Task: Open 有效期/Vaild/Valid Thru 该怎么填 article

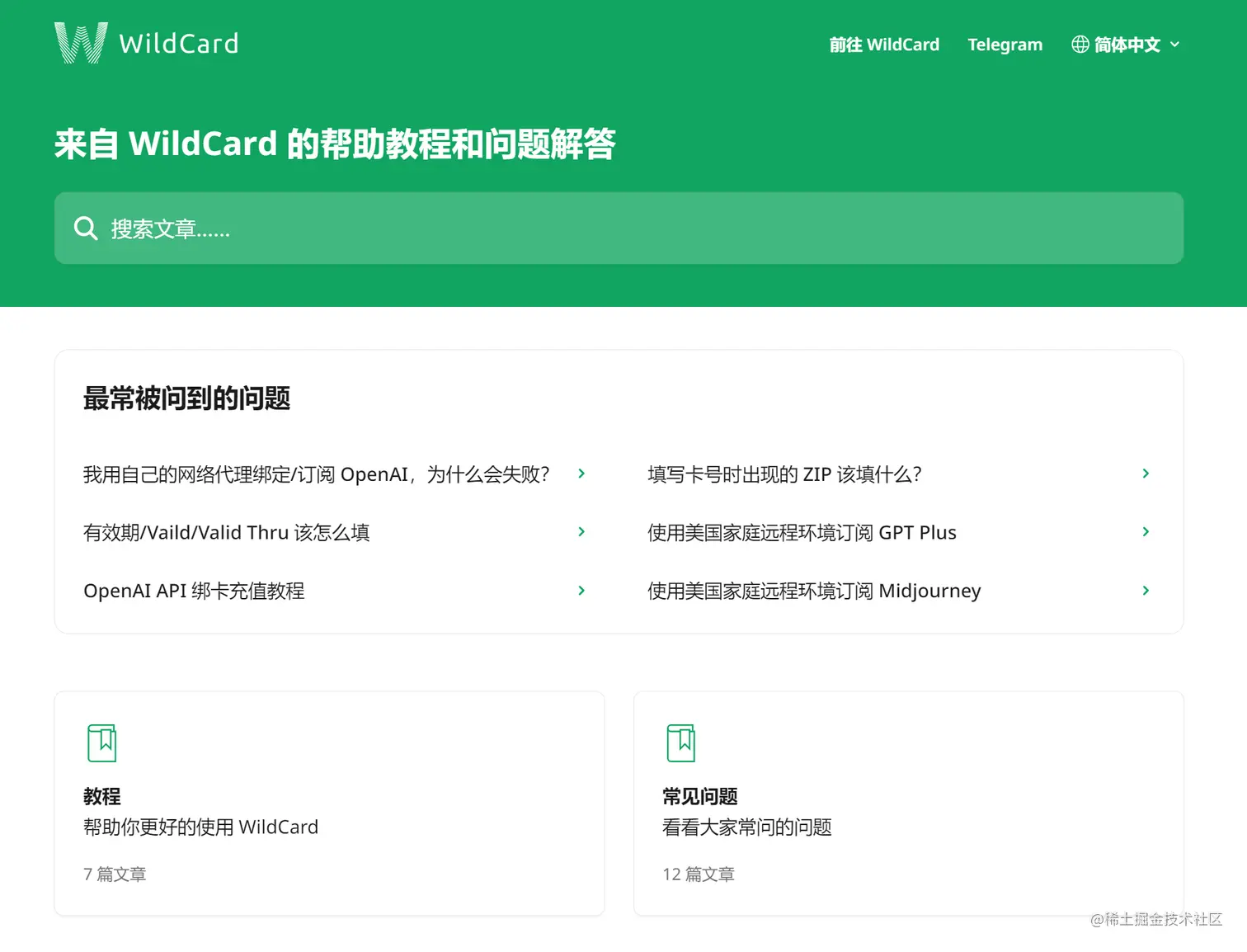Action: coord(227,533)
